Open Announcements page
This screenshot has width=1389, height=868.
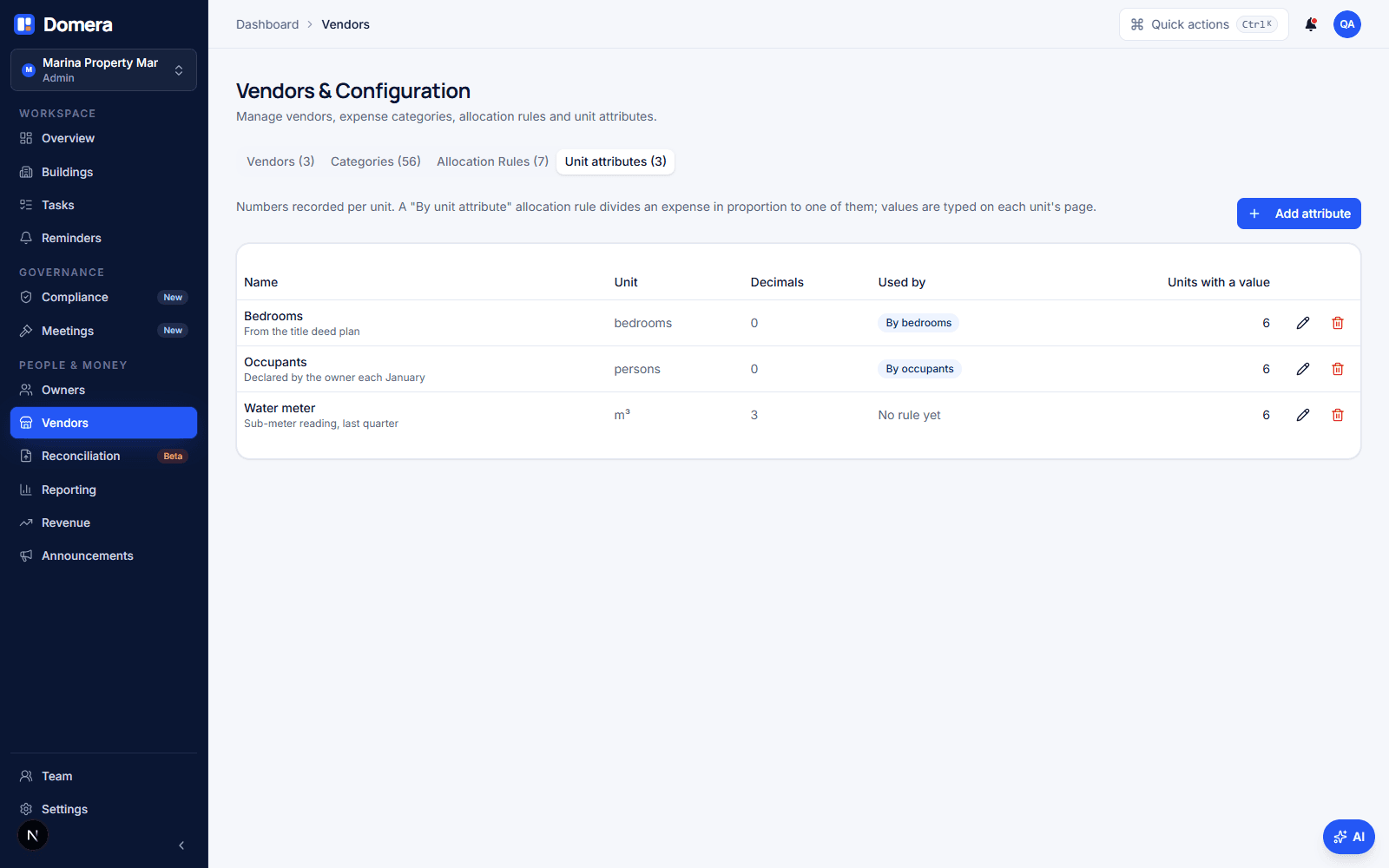tap(103, 556)
